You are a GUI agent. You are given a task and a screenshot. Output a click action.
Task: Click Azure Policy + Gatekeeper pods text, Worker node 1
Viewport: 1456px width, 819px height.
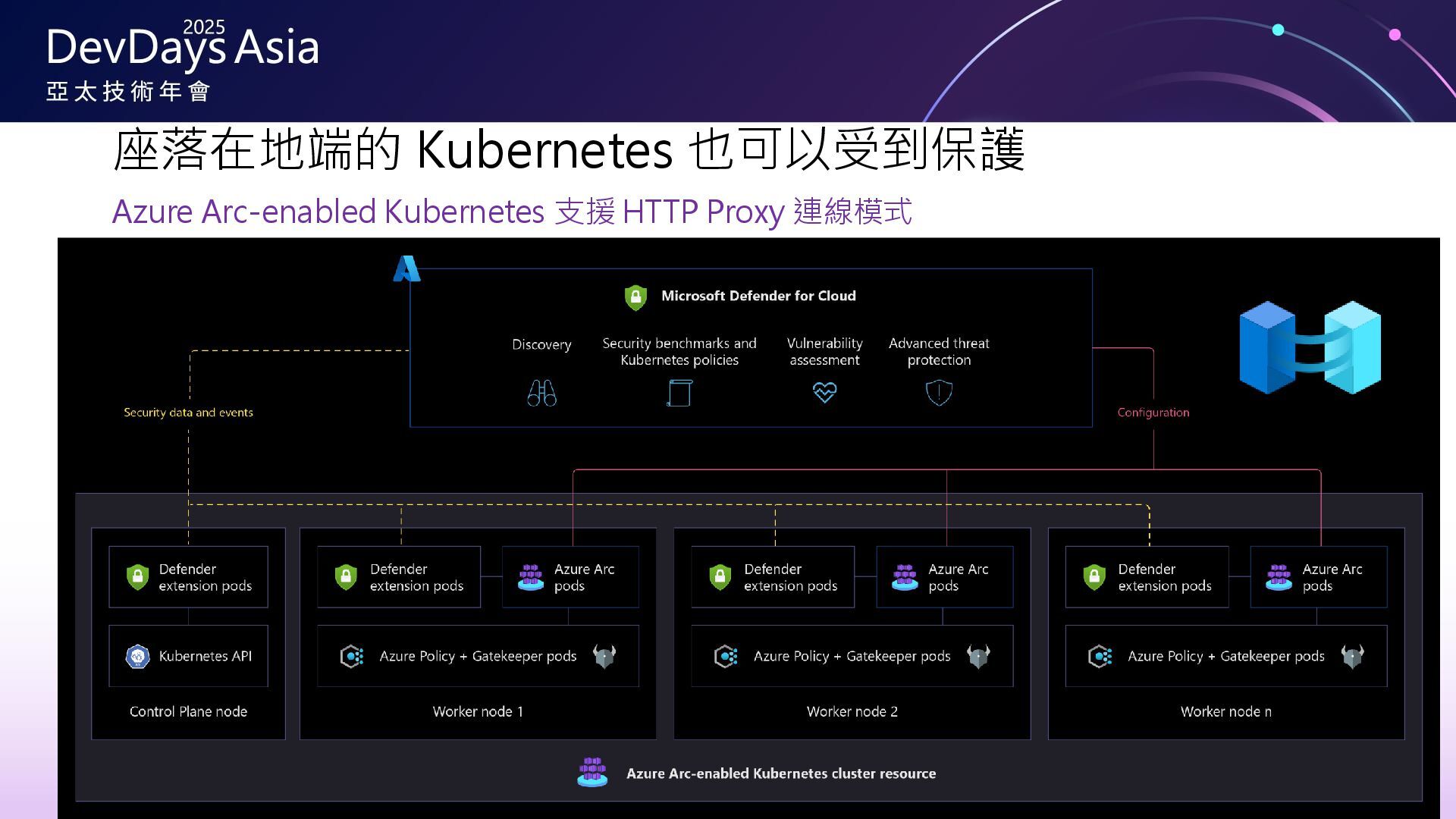pyautogui.click(x=478, y=656)
